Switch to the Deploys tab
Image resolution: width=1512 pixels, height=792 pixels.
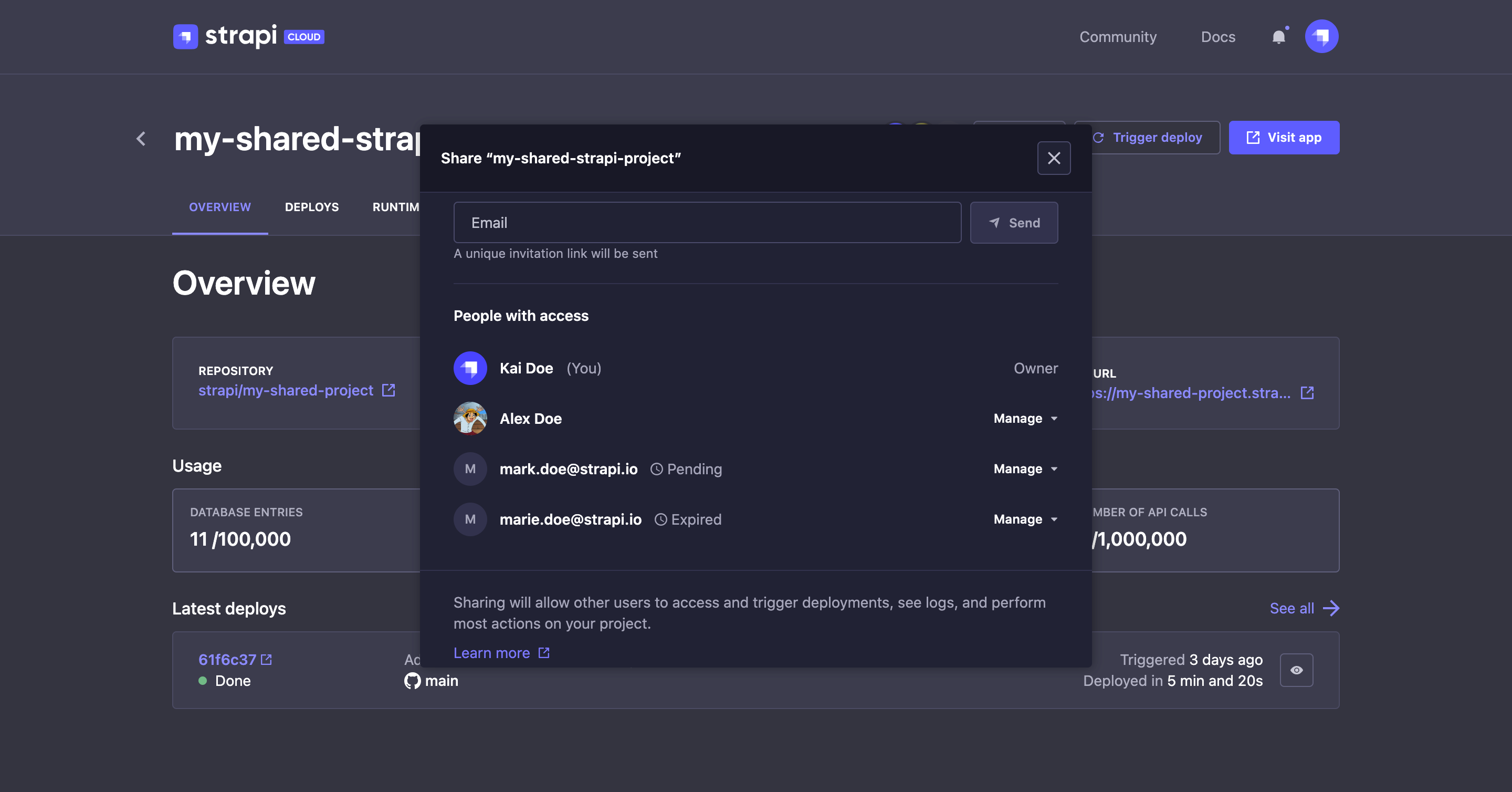coord(312,206)
